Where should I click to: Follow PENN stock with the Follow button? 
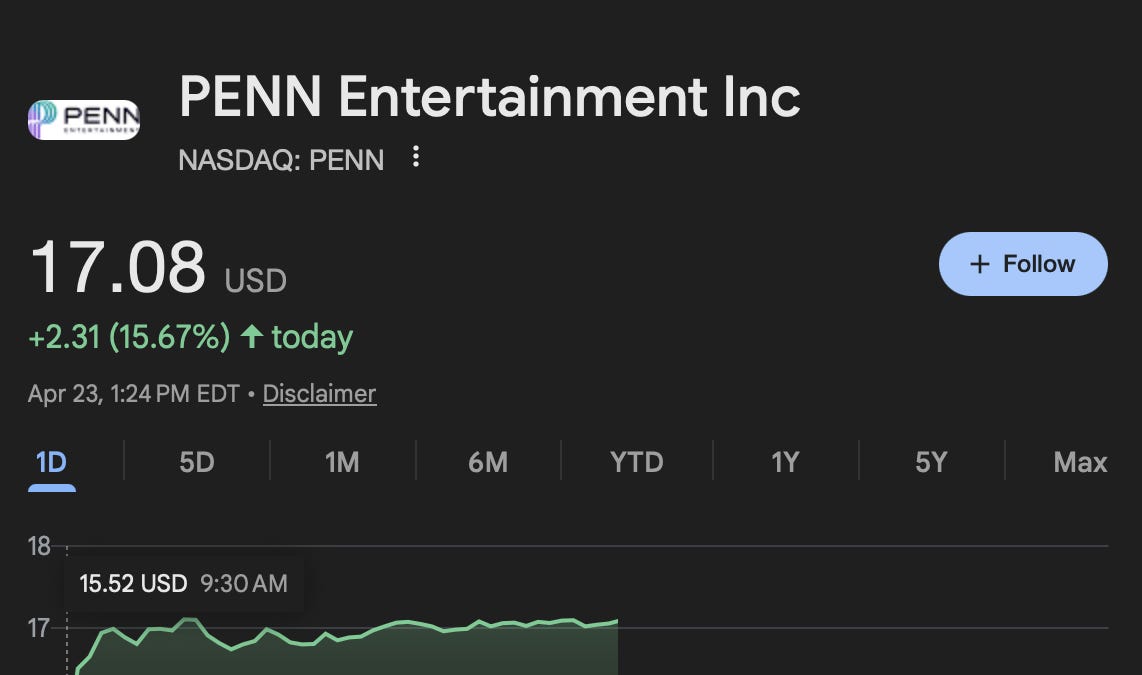pos(1022,263)
